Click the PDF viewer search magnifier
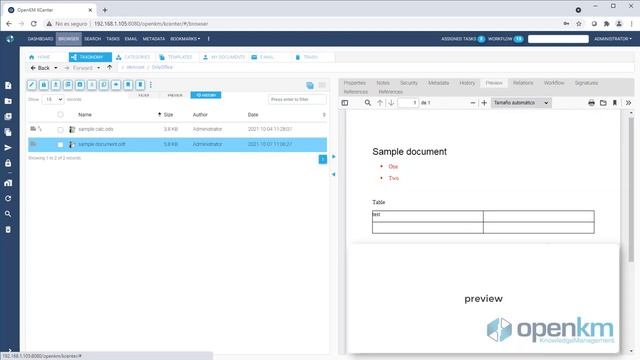Screen dimensions: 640x360 tap(368, 103)
